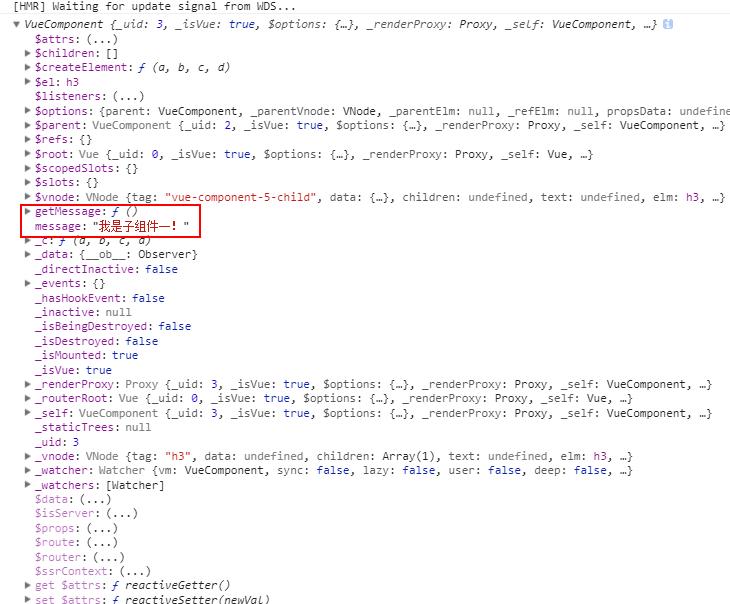Image resolution: width=730 pixels, height=604 pixels.
Task: Expand the get $attrs reactiveGetter row
Action: coord(28,586)
